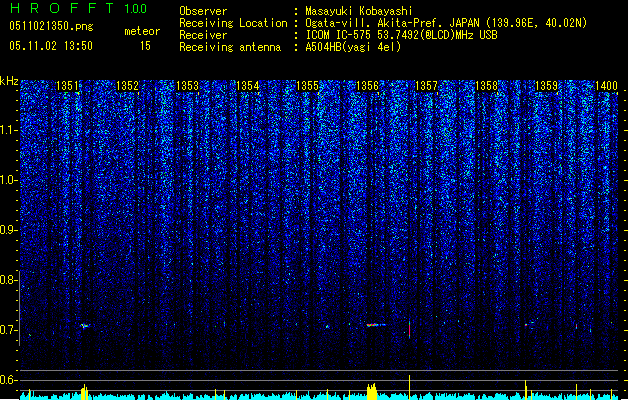Click the 1400 time marker
This screenshot has height=400, width=629.
(x=606, y=86)
